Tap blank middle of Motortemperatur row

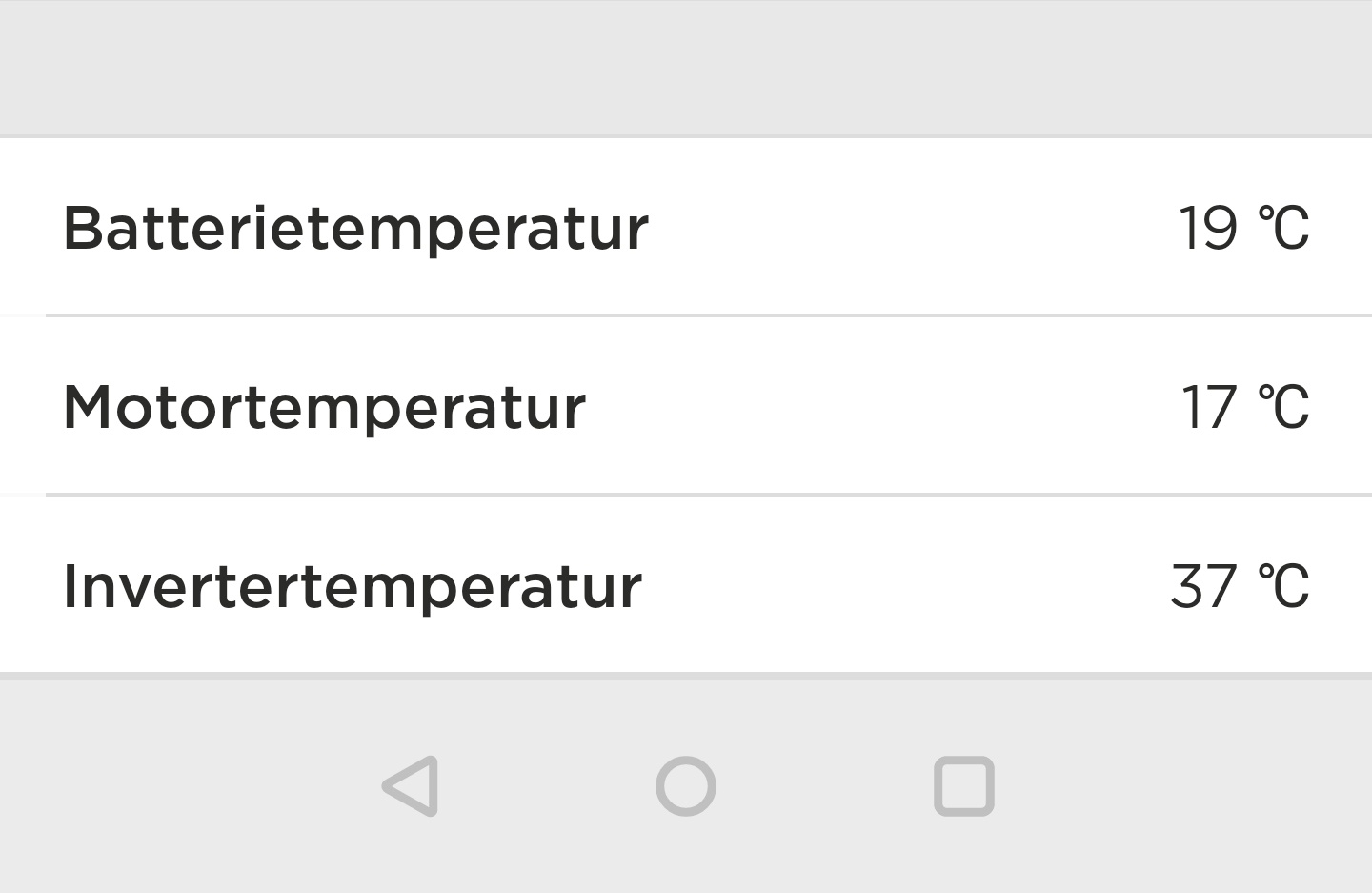pos(877,408)
